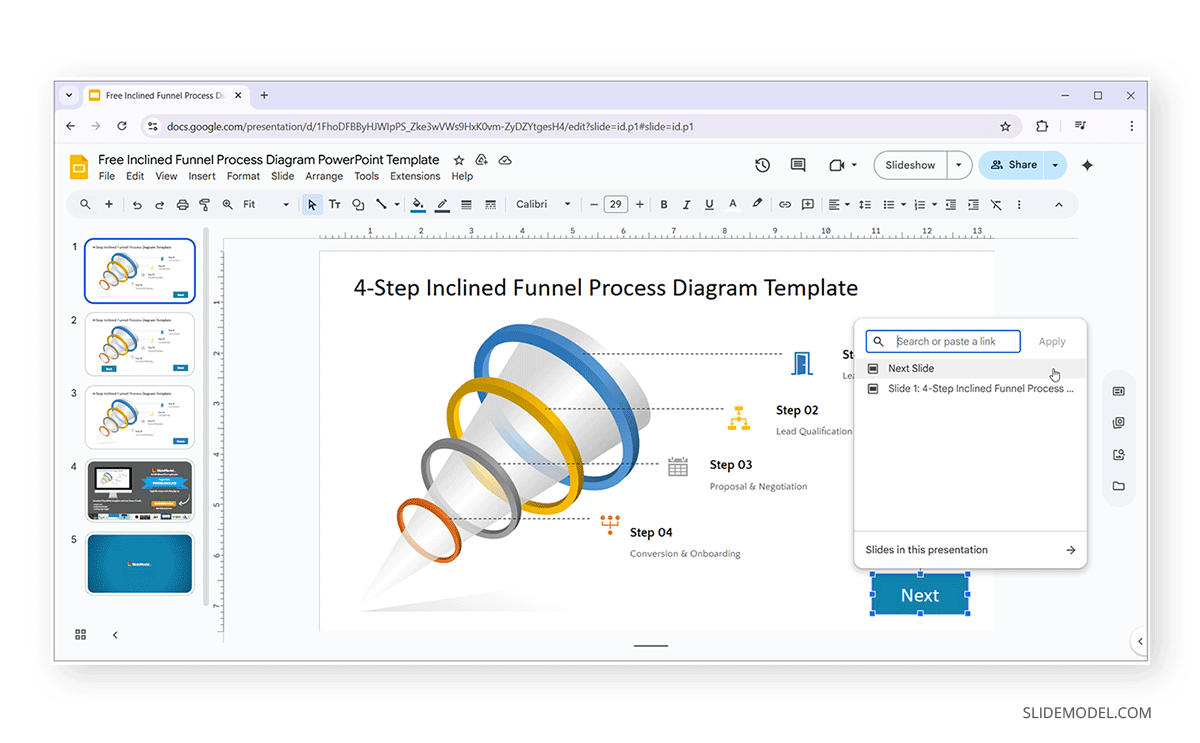Expand the line type dropdown arrow

tap(397, 204)
